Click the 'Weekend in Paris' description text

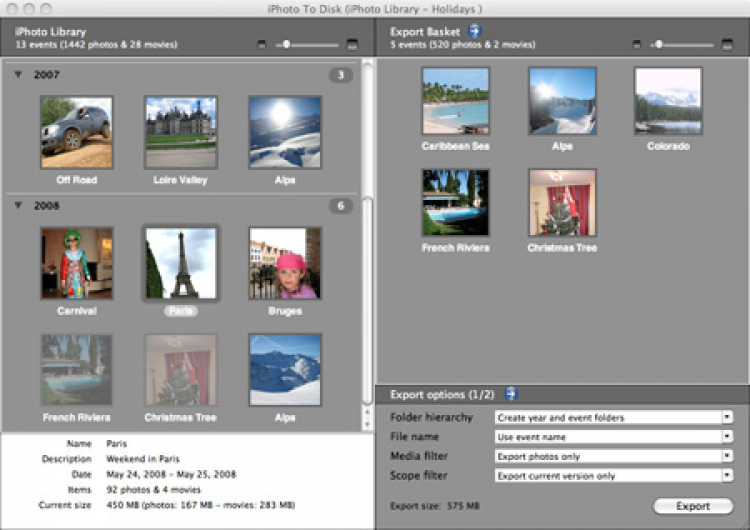click(x=143, y=459)
